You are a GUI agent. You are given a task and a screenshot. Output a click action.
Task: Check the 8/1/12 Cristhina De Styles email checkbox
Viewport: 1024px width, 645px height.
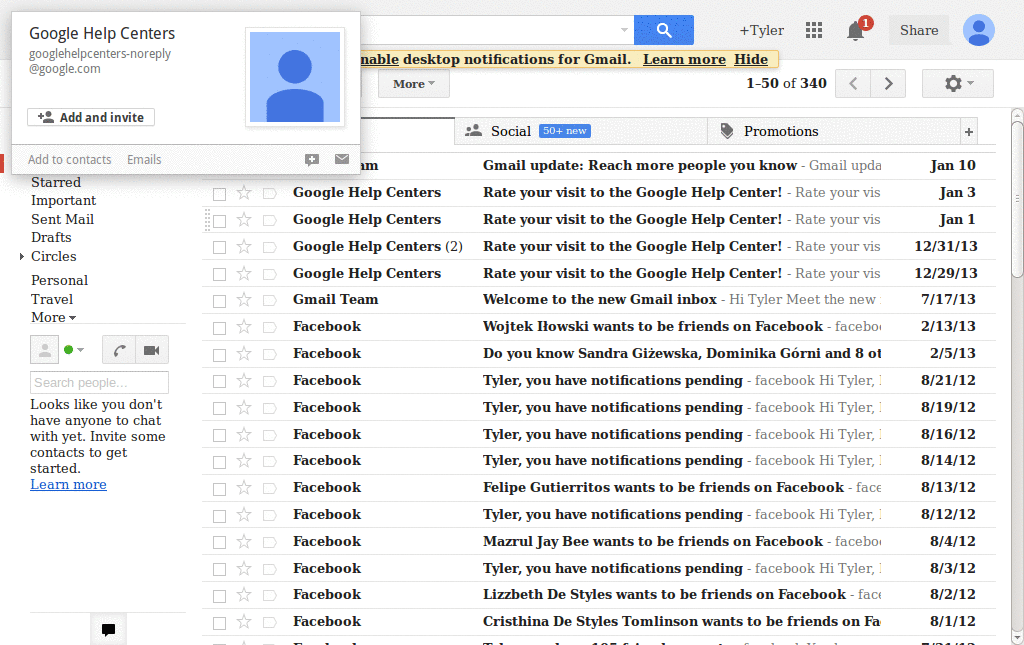pos(219,623)
